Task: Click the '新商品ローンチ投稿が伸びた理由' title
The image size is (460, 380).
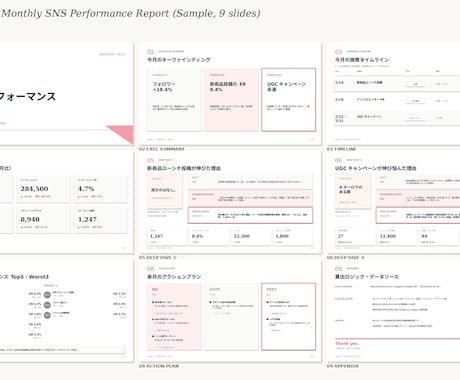Action: coord(184,168)
